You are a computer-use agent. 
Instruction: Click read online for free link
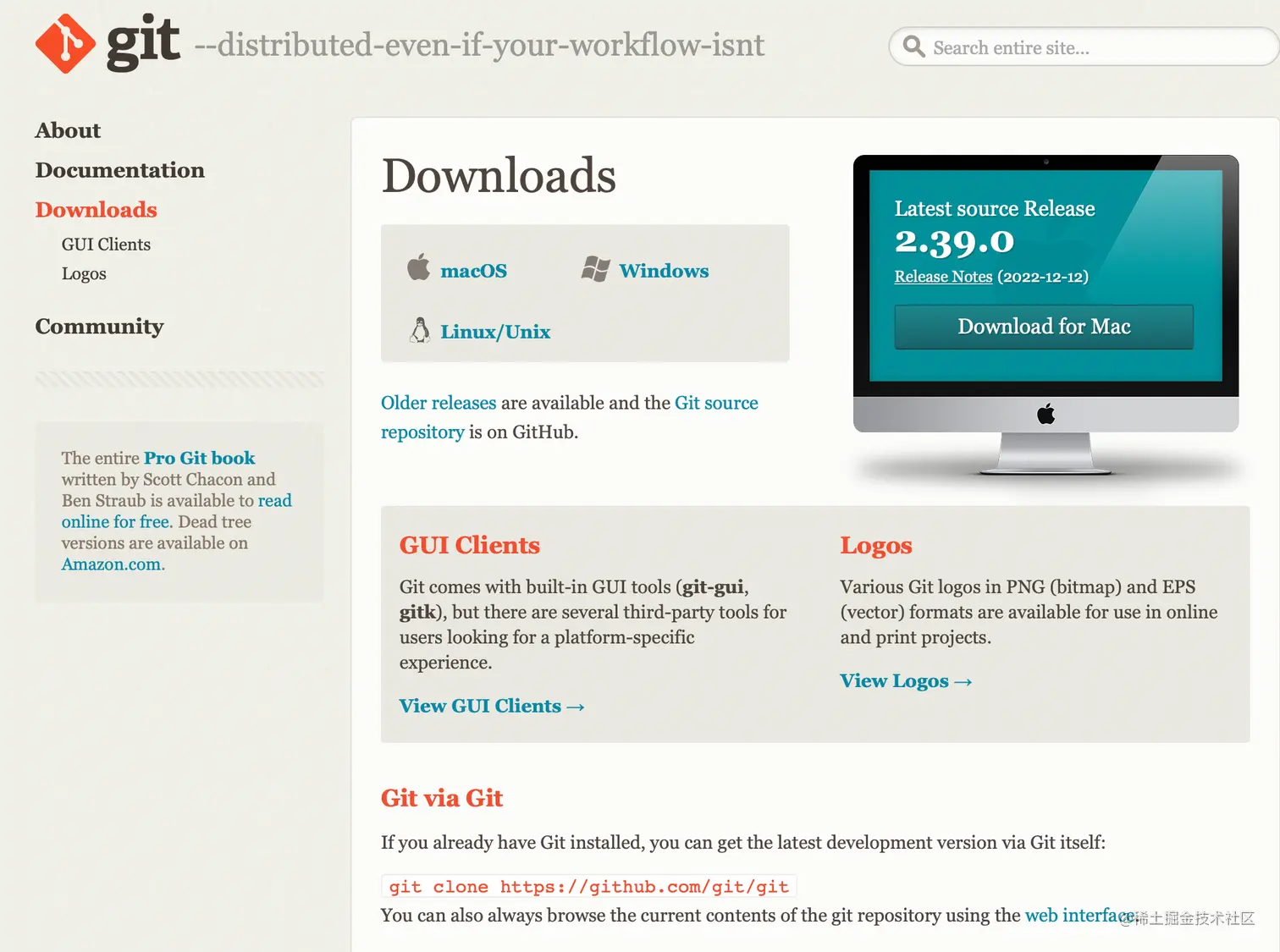176,511
